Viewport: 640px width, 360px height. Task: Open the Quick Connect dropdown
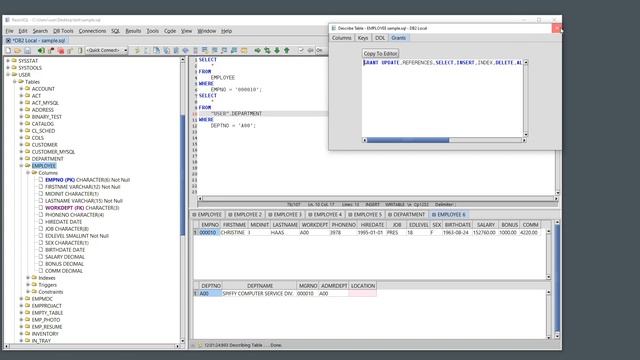[x=125, y=51]
